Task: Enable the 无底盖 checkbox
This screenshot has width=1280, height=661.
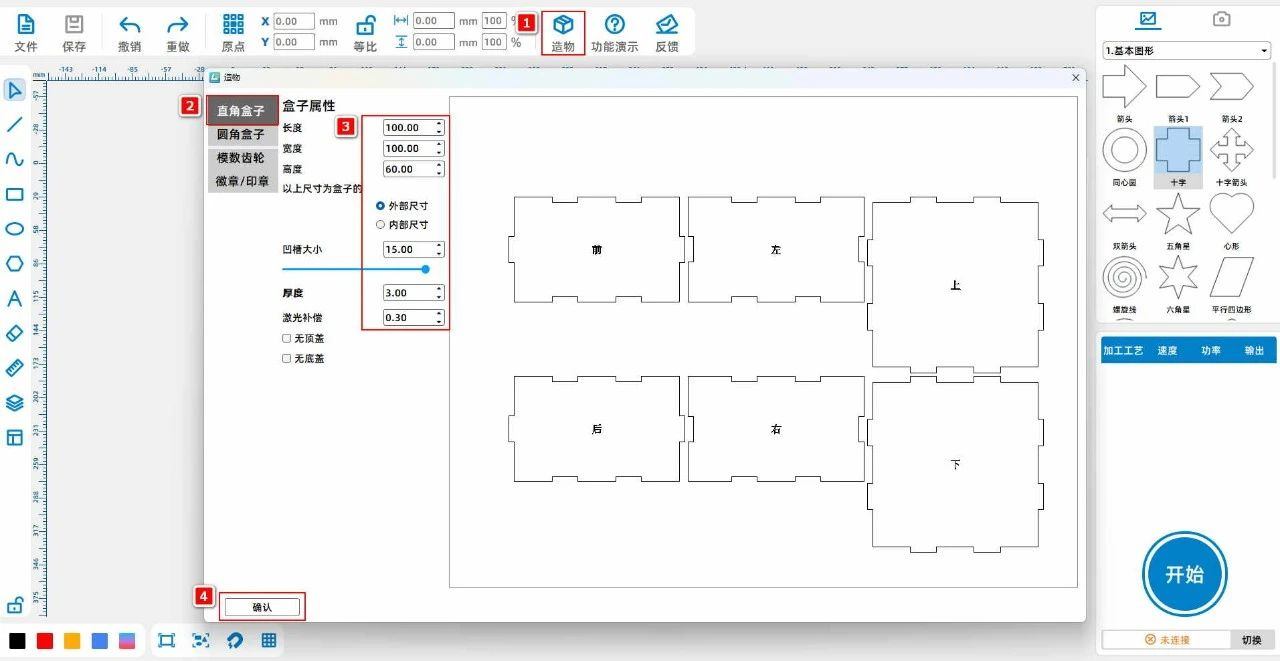Action: [287, 359]
